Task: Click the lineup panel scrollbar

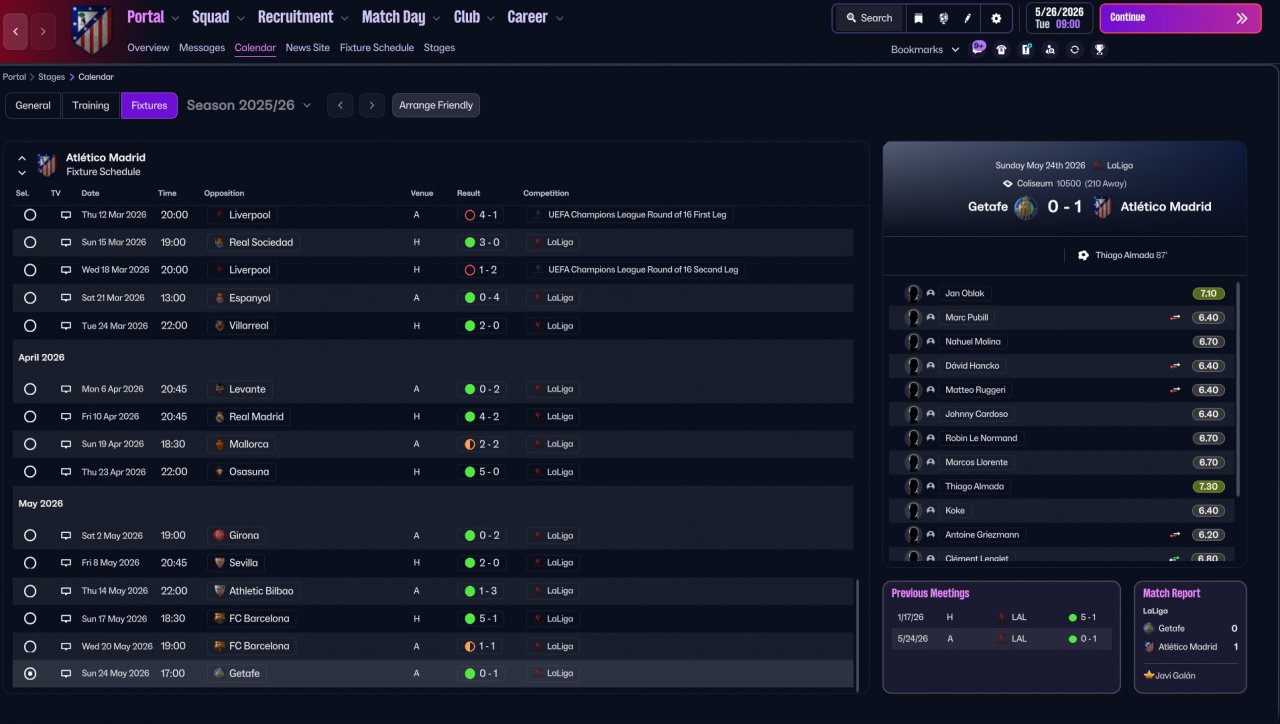Action: point(1238,390)
